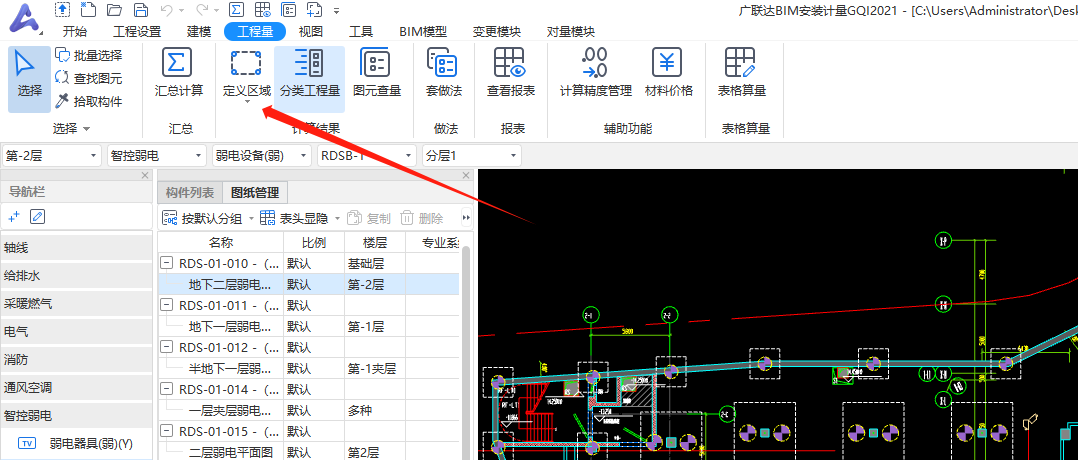
Task: Open 计算精度管理 tool
Action: (x=595, y=73)
